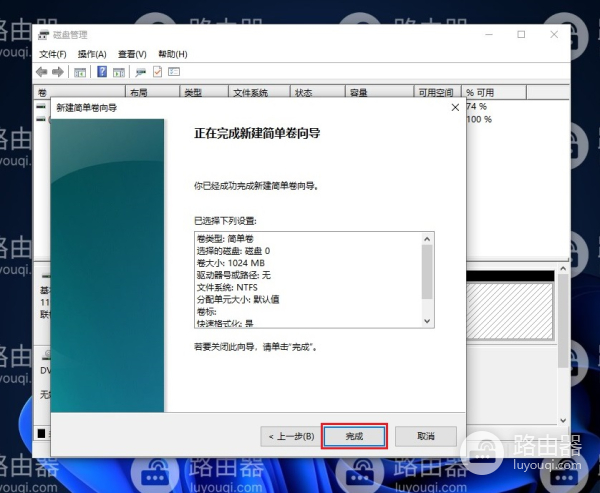Open the 帮助(H) menu
Viewport: 600px width, 493px height.
point(173,54)
